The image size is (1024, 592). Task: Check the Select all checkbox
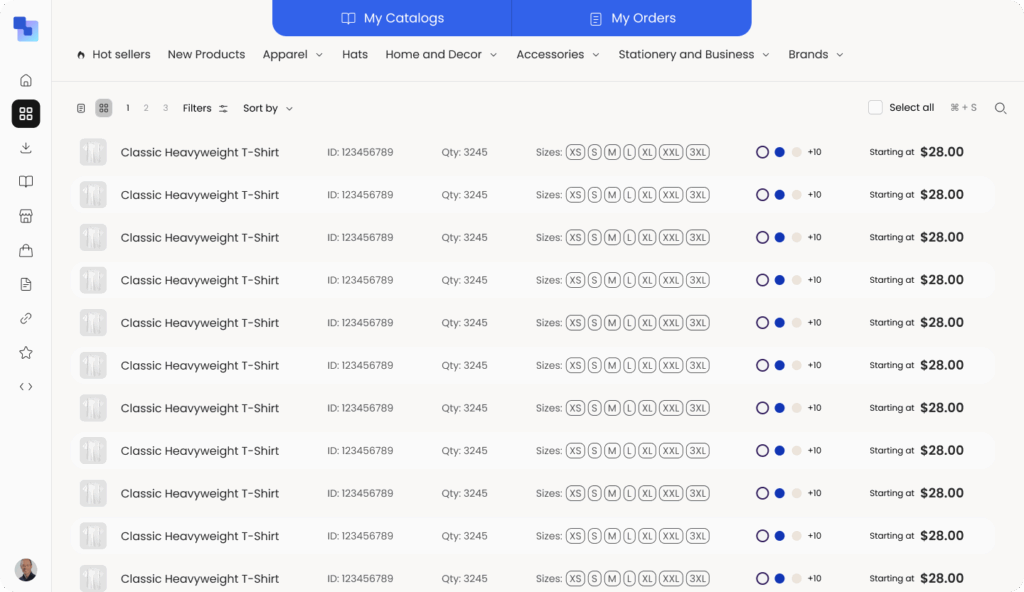click(x=875, y=108)
